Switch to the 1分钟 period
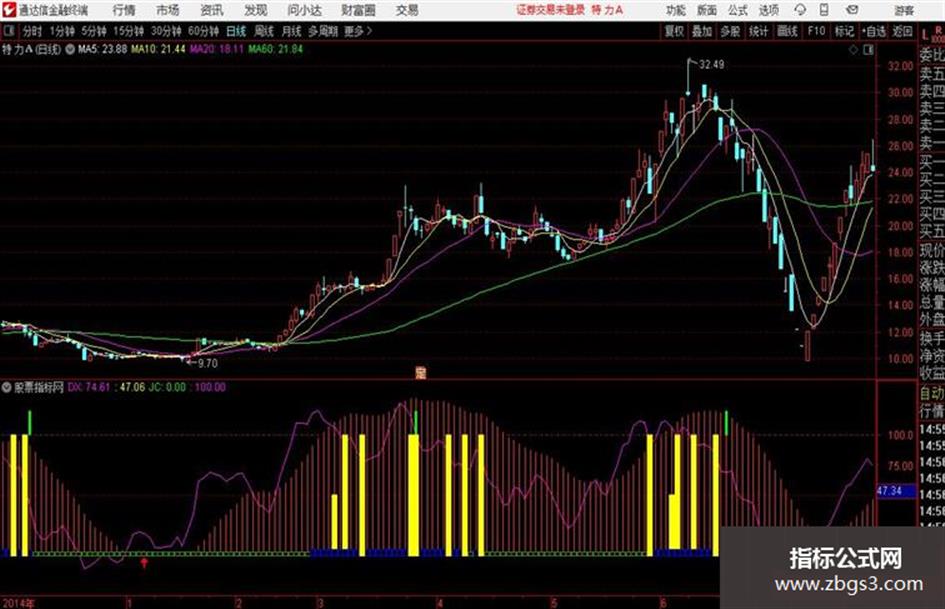Image resolution: width=945 pixels, height=609 pixels. click(x=62, y=31)
